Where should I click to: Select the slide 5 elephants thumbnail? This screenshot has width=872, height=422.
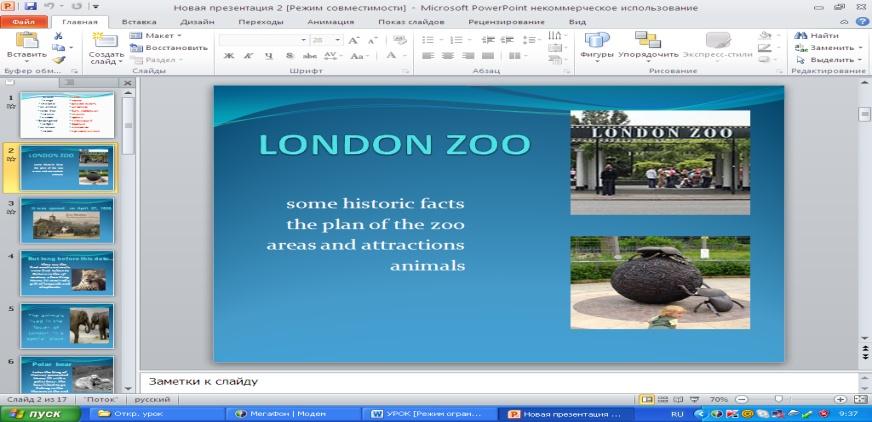coord(67,326)
